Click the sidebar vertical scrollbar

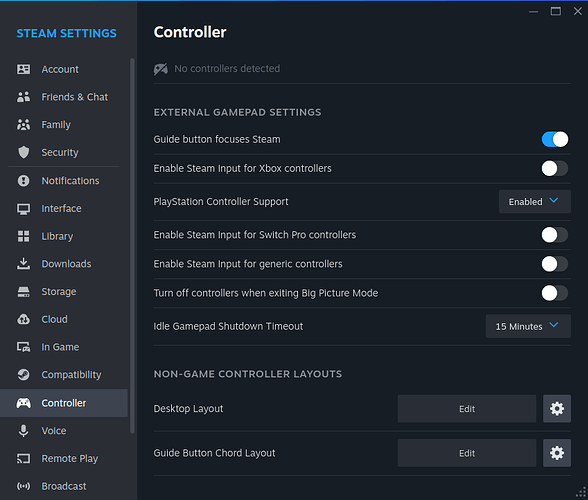click(132, 246)
